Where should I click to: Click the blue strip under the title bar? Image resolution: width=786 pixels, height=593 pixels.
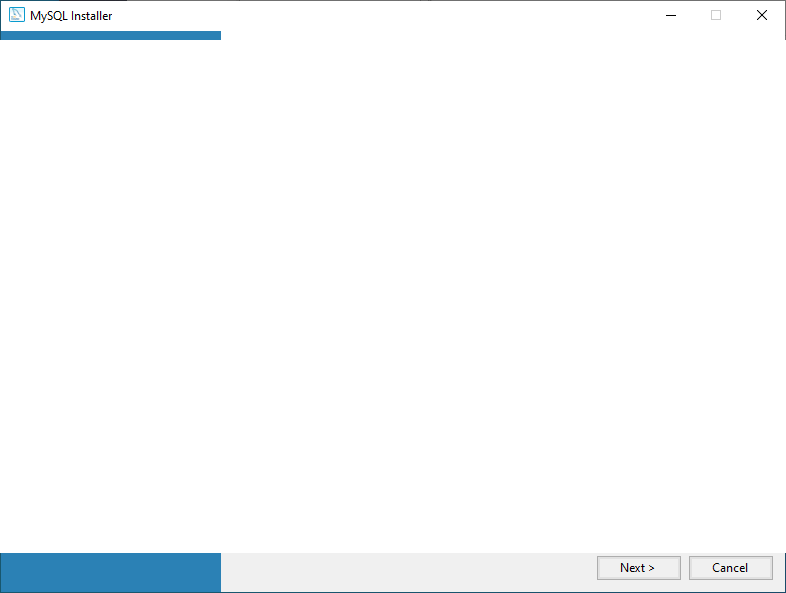pyautogui.click(x=110, y=35)
